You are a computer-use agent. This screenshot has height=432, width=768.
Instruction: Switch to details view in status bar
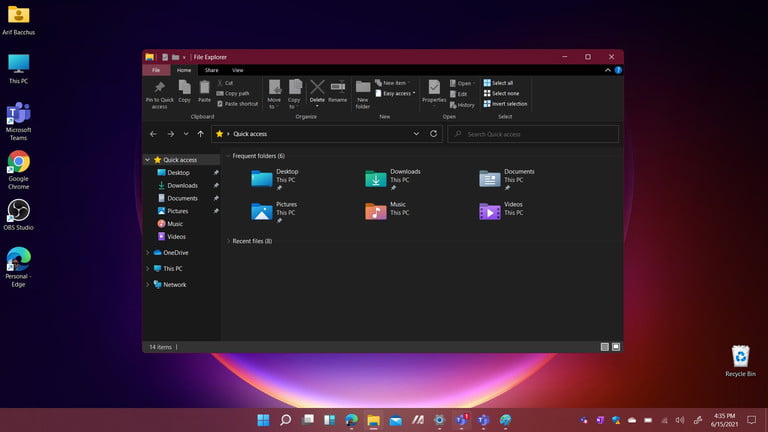(x=604, y=347)
